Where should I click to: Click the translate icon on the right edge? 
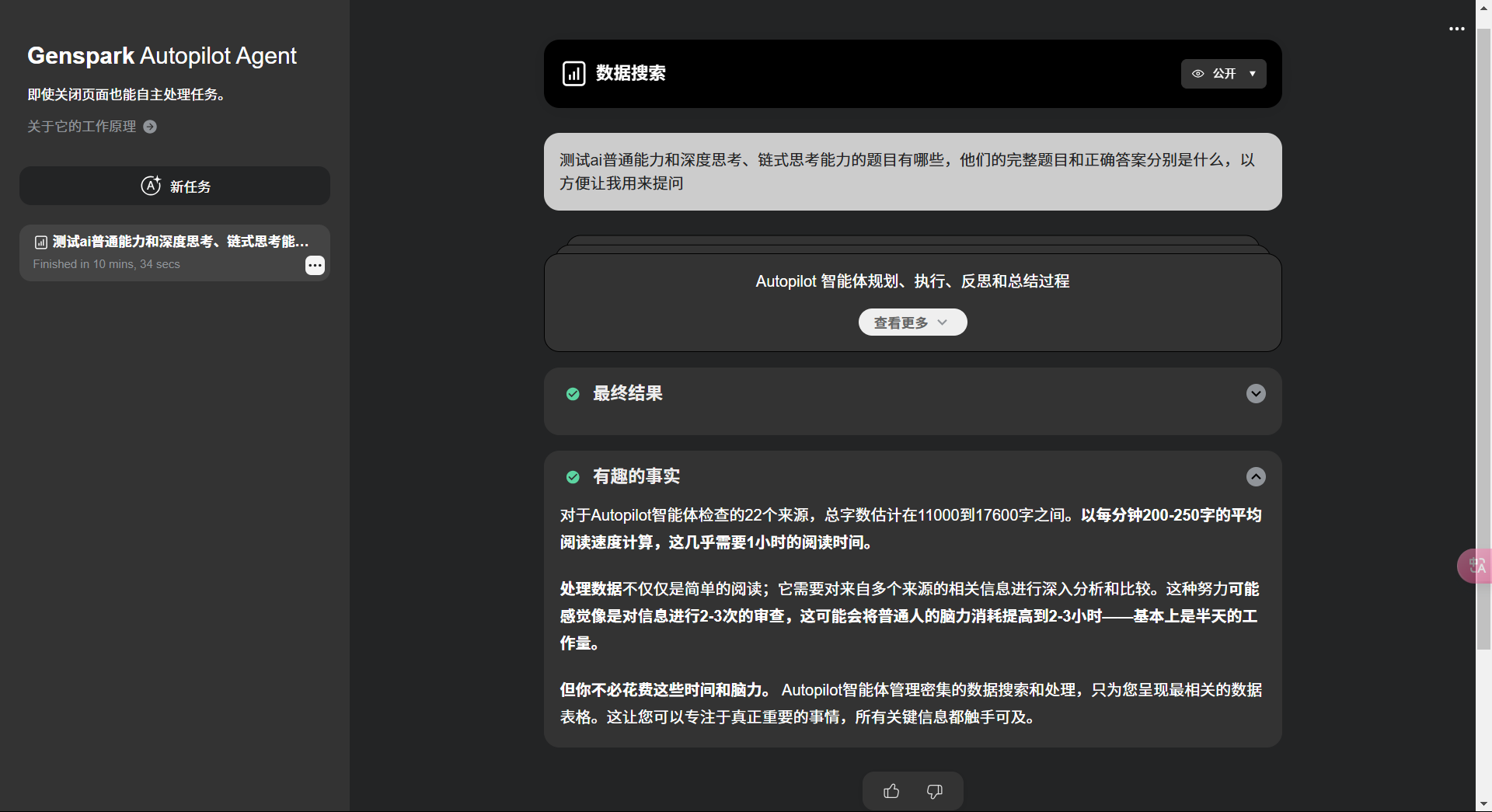(1476, 565)
